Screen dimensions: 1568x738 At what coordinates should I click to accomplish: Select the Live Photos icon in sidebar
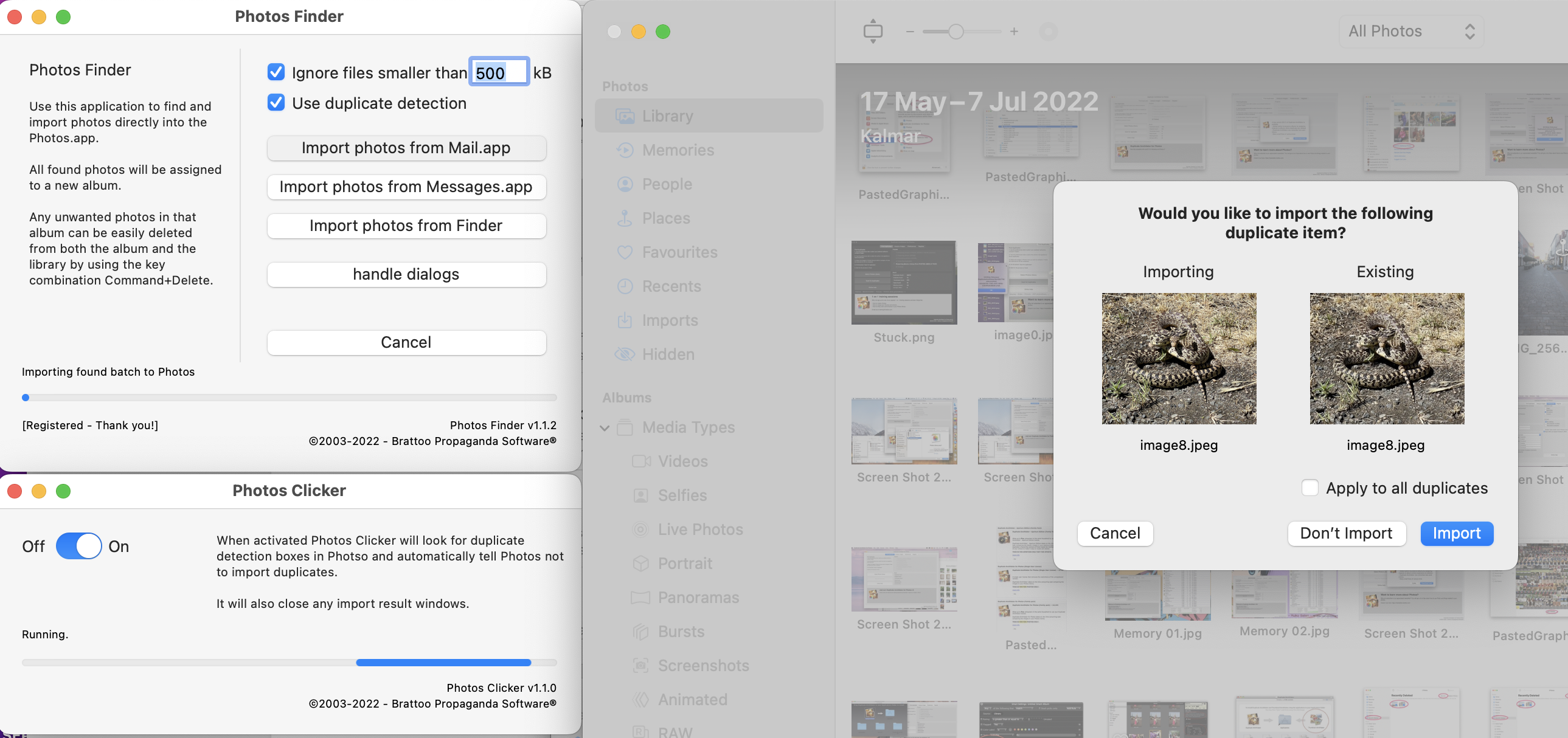[x=641, y=529]
